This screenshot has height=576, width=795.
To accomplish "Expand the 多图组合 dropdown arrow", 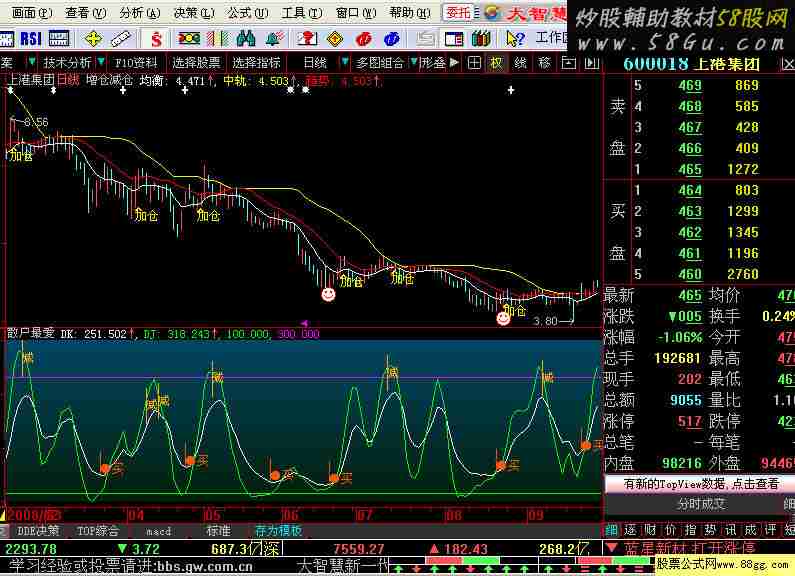I will pos(414,62).
